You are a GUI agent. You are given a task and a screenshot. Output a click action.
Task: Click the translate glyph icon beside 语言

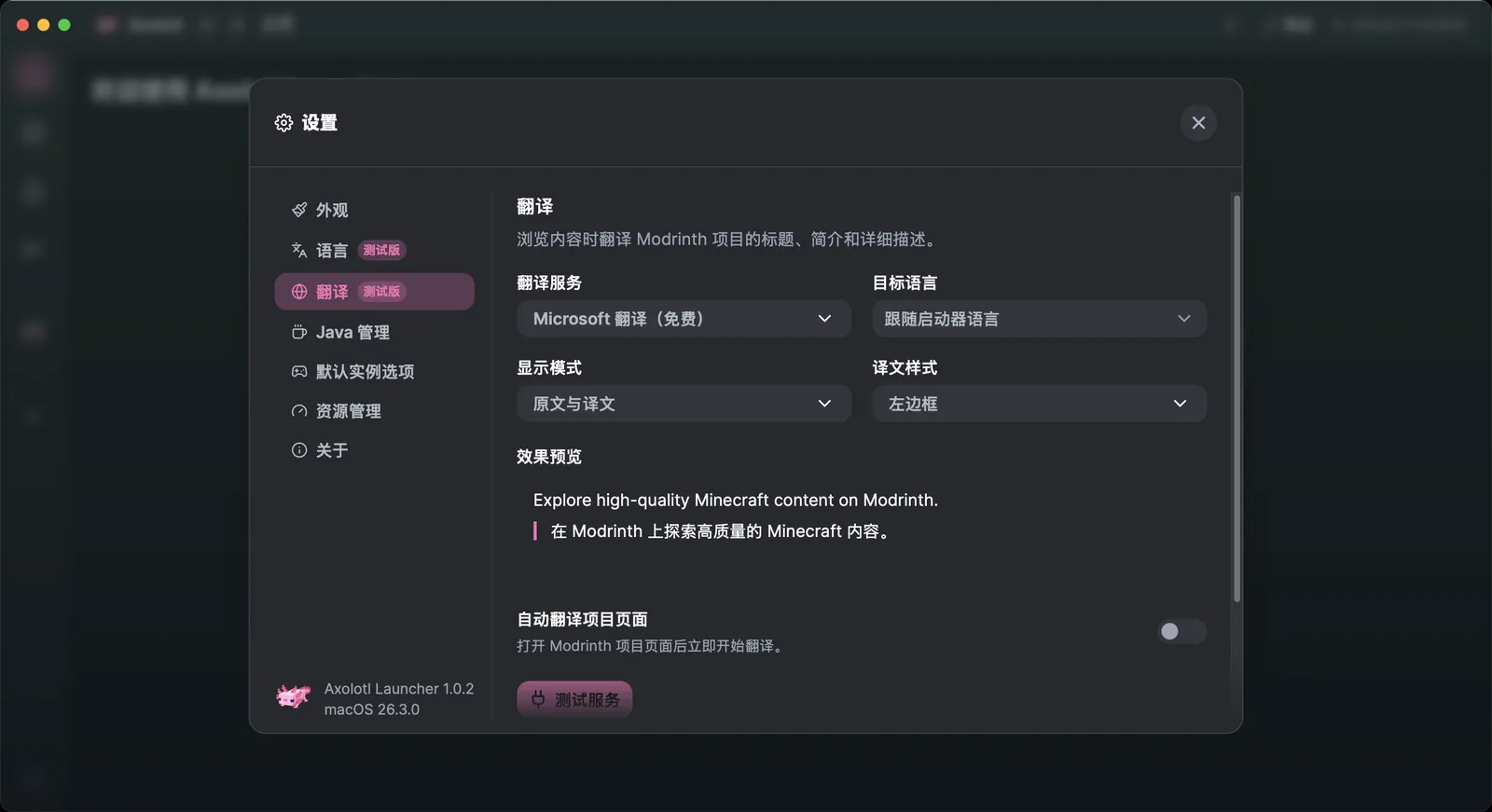tap(299, 250)
